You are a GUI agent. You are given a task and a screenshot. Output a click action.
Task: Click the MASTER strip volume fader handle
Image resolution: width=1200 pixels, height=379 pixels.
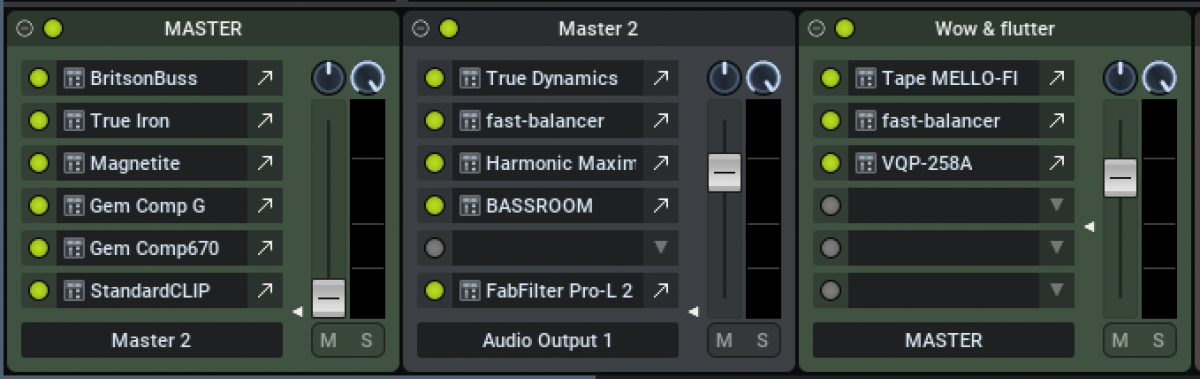[329, 298]
